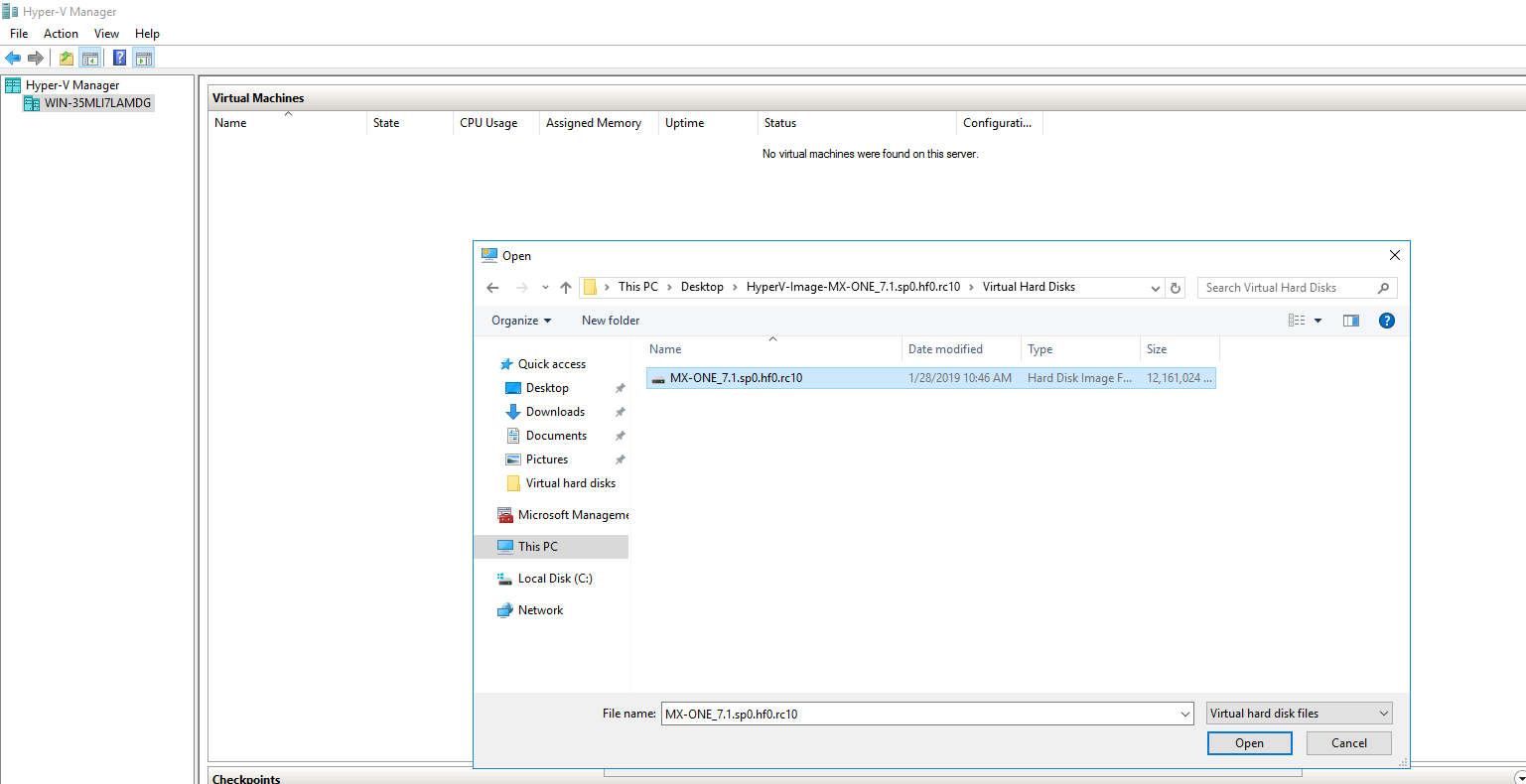Click the blue help icon in dialog
1526x784 pixels.
point(1386,321)
